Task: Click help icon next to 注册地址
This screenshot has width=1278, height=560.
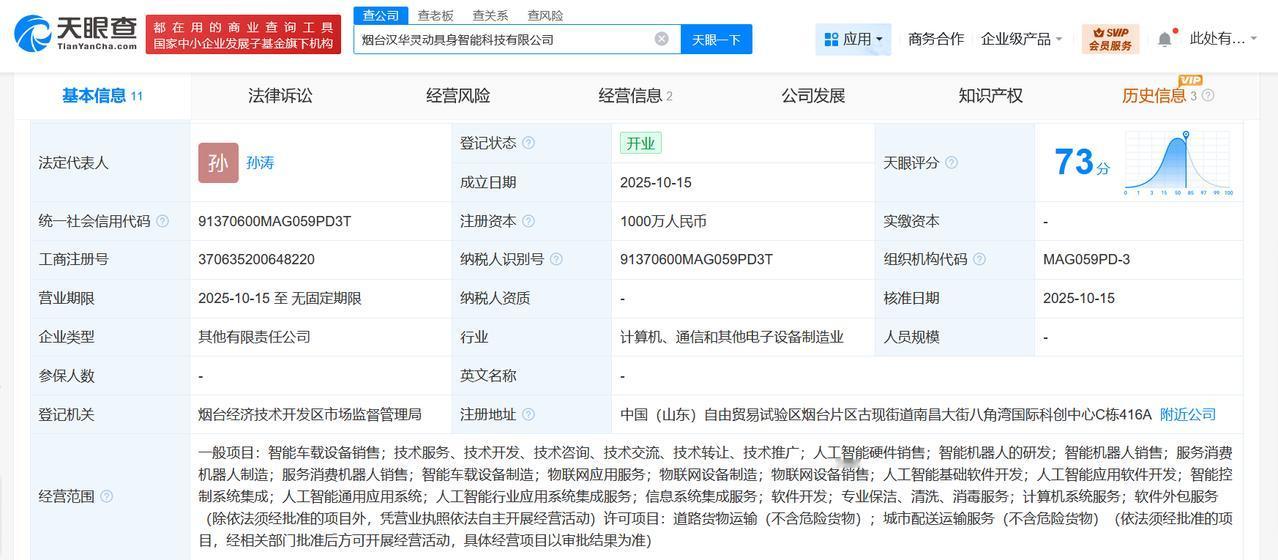Action: tap(528, 414)
